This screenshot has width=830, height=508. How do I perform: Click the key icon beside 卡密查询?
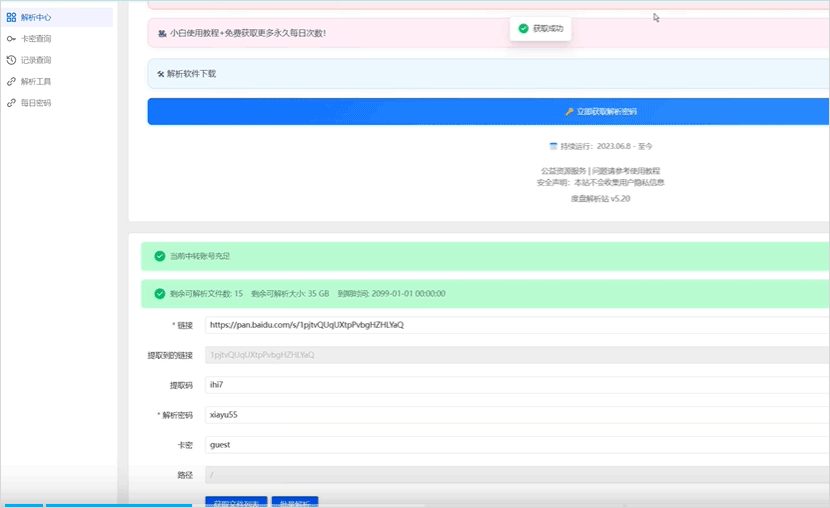pos(11,39)
